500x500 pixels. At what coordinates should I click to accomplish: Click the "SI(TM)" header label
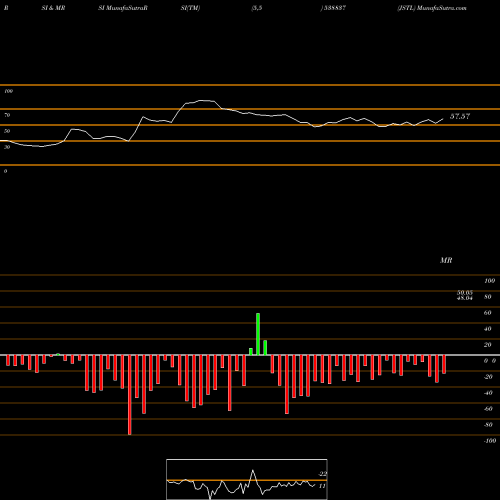point(190,8)
